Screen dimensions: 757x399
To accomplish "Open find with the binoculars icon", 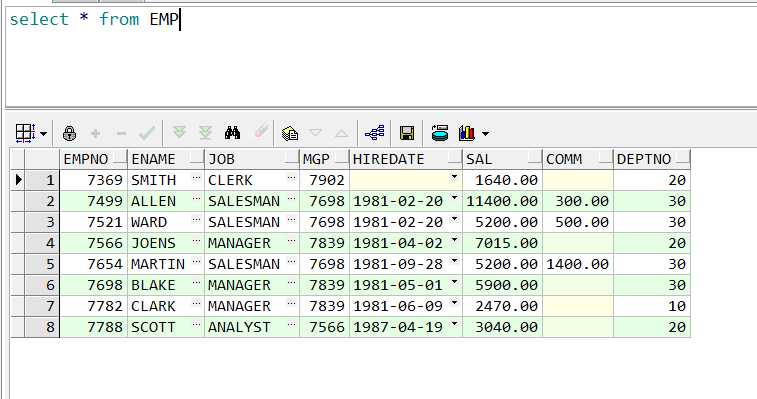I will 232,133.
